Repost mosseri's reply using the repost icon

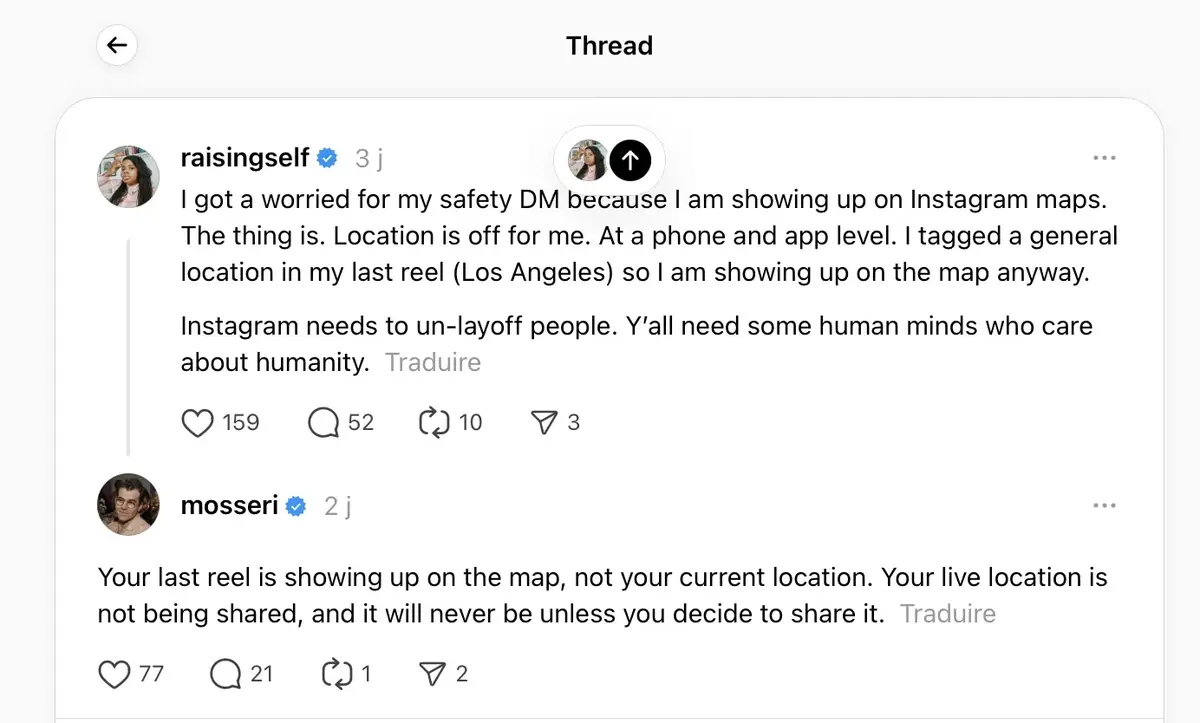click(340, 674)
